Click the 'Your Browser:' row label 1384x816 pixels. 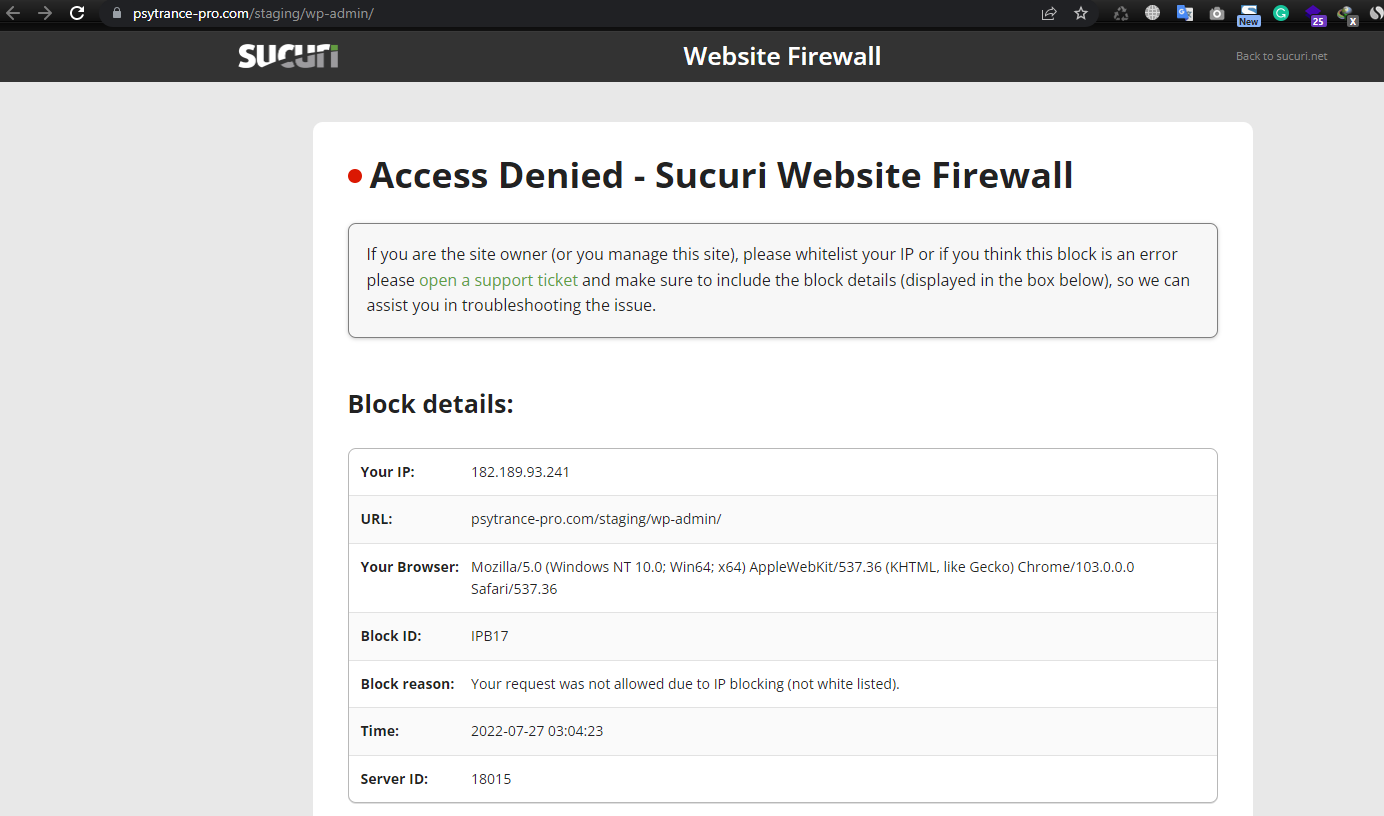tap(409, 567)
